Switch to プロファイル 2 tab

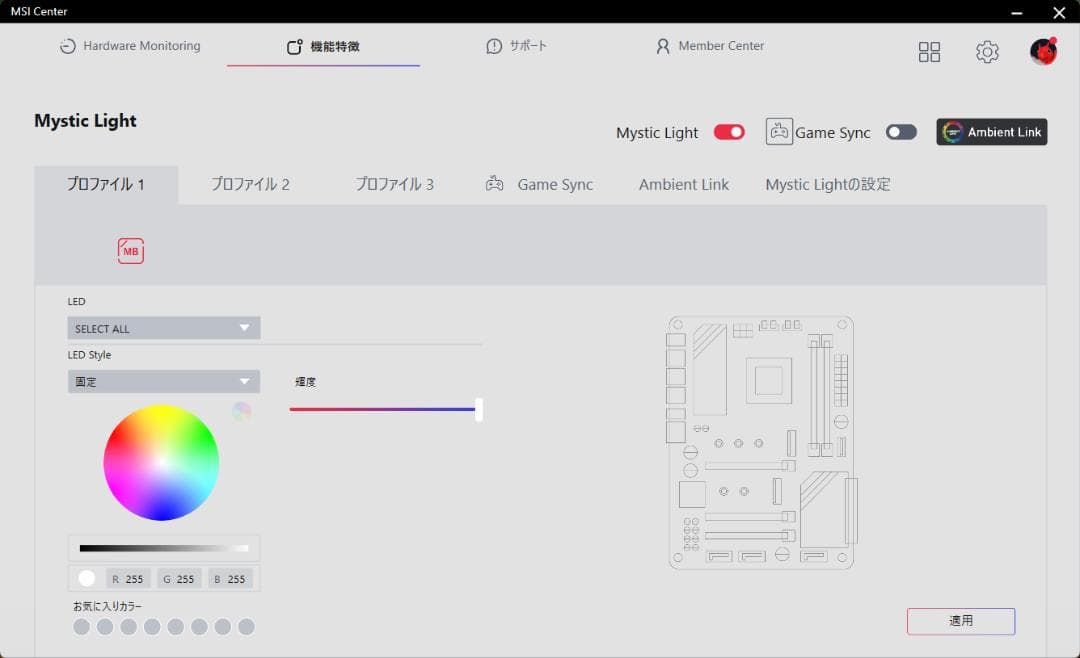click(x=250, y=184)
